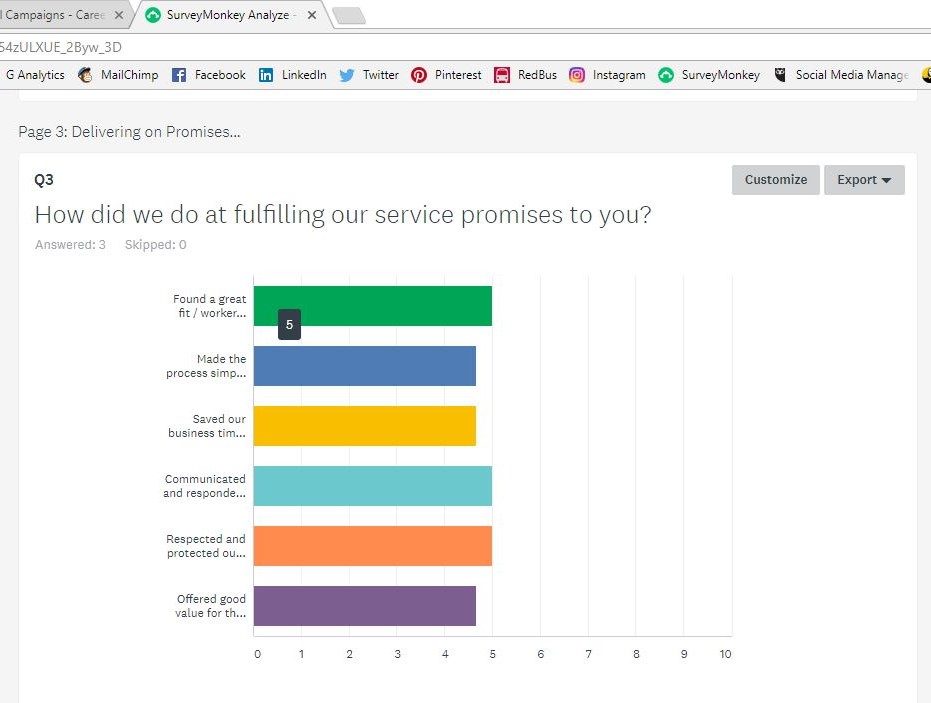931x703 pixels.
Task: Open a new browser tab
Action: tap(349, 15)
